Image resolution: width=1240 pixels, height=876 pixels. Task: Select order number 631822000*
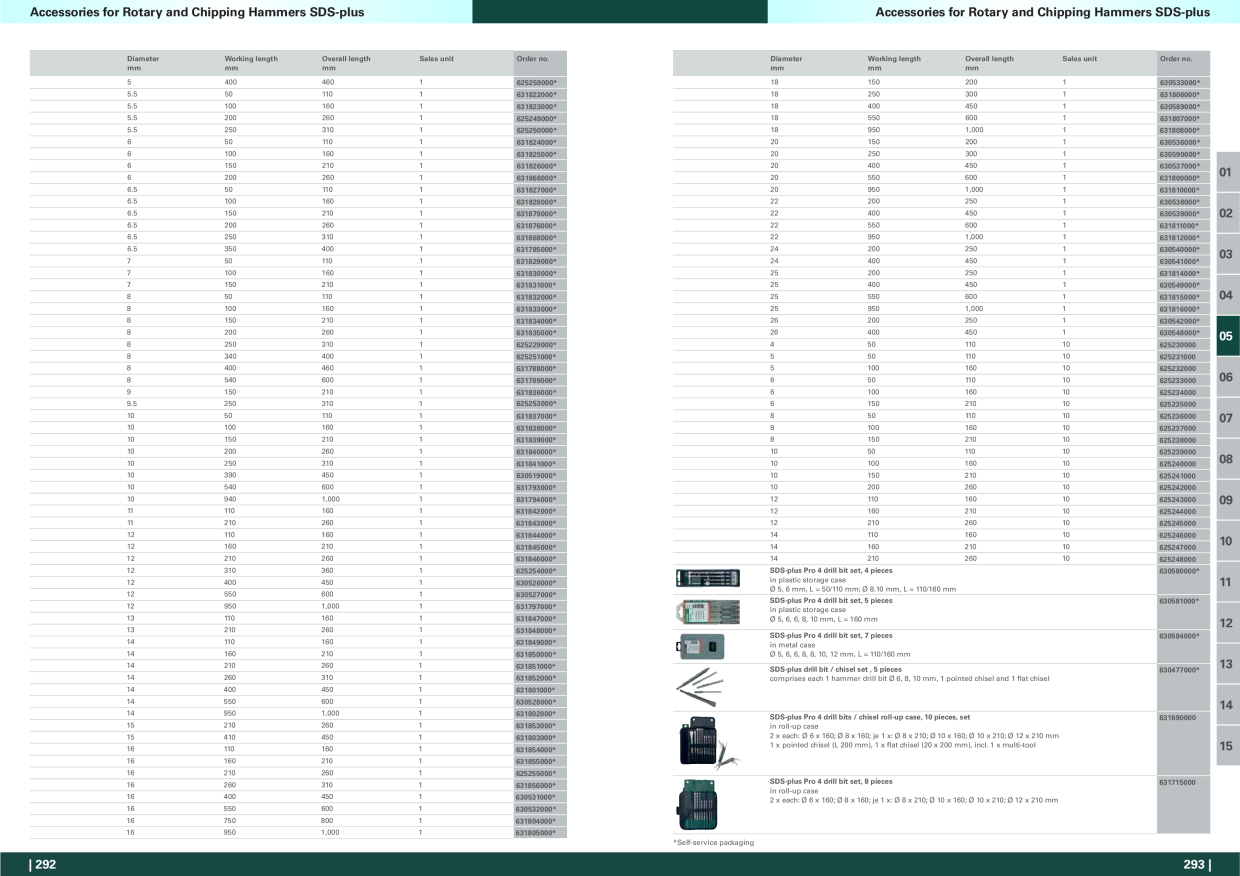pos(536,94)
